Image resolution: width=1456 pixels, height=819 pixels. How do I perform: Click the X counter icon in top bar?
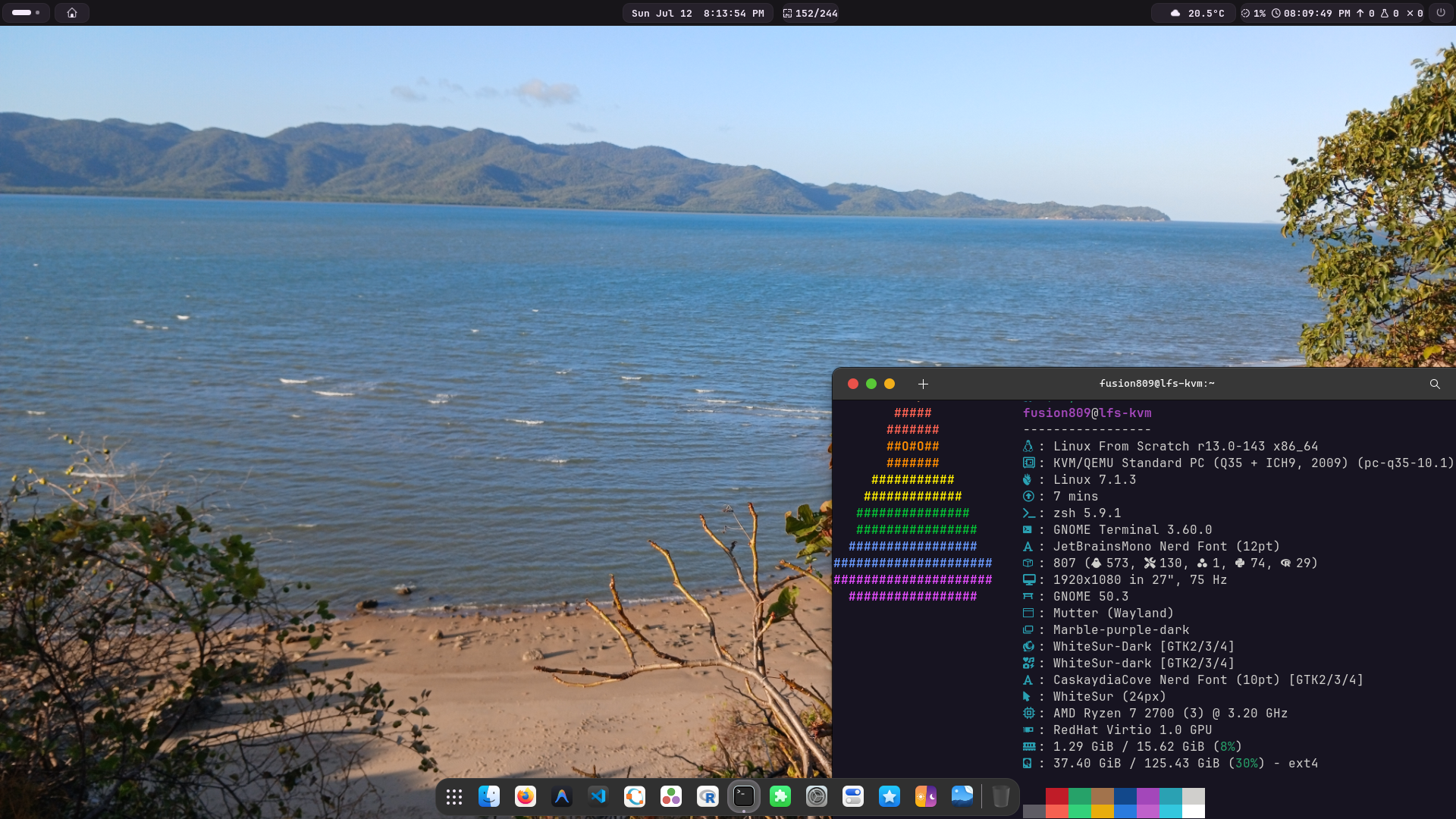1410,14
